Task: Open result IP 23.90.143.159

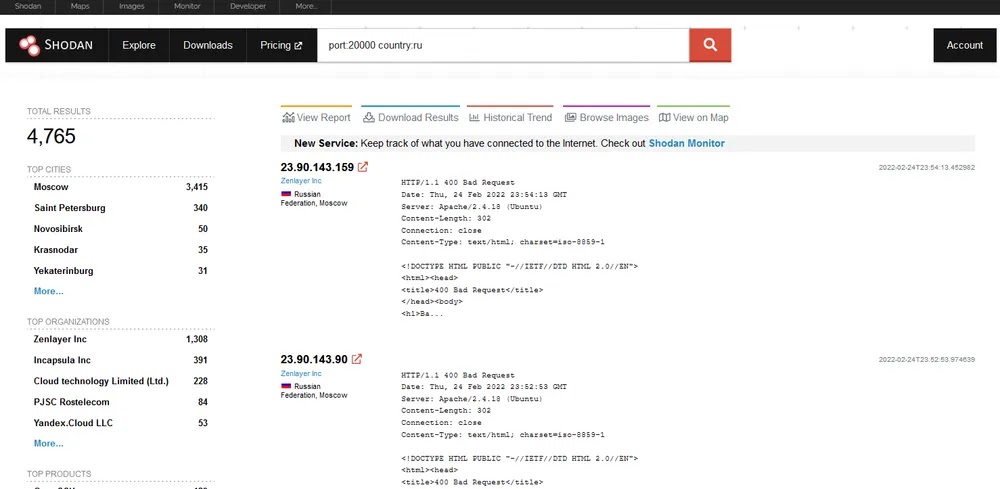Action: tap(317, 167)
